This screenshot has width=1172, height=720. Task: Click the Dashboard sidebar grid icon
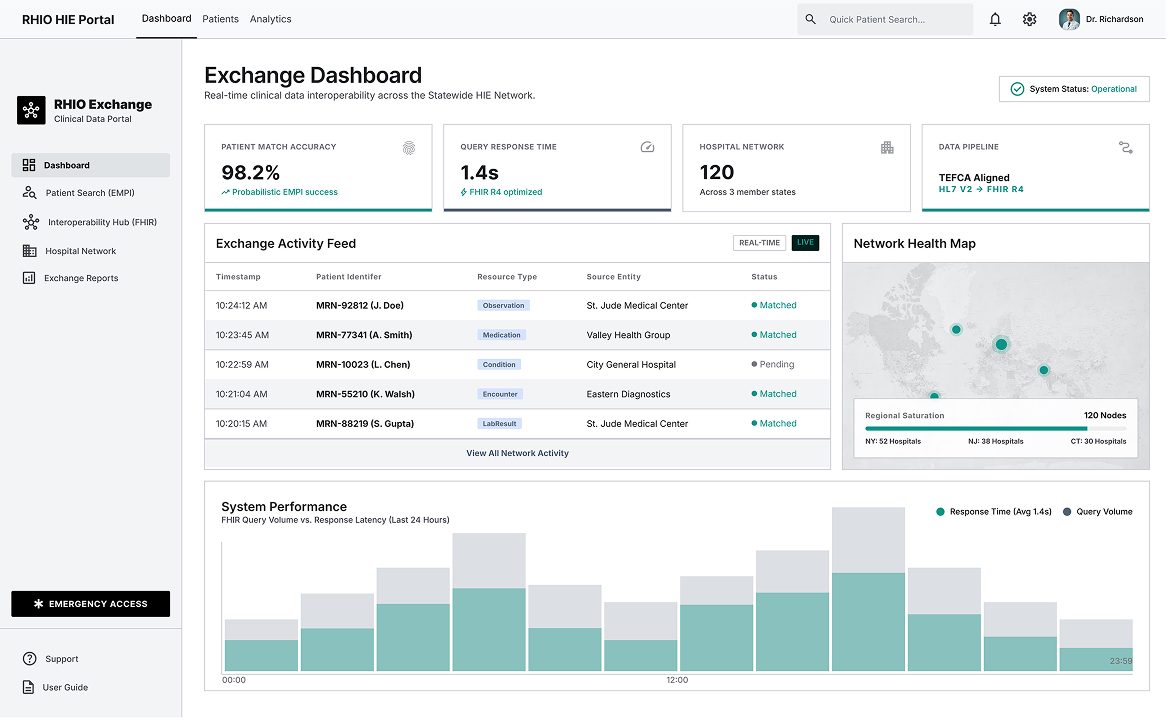coord(29,166)
